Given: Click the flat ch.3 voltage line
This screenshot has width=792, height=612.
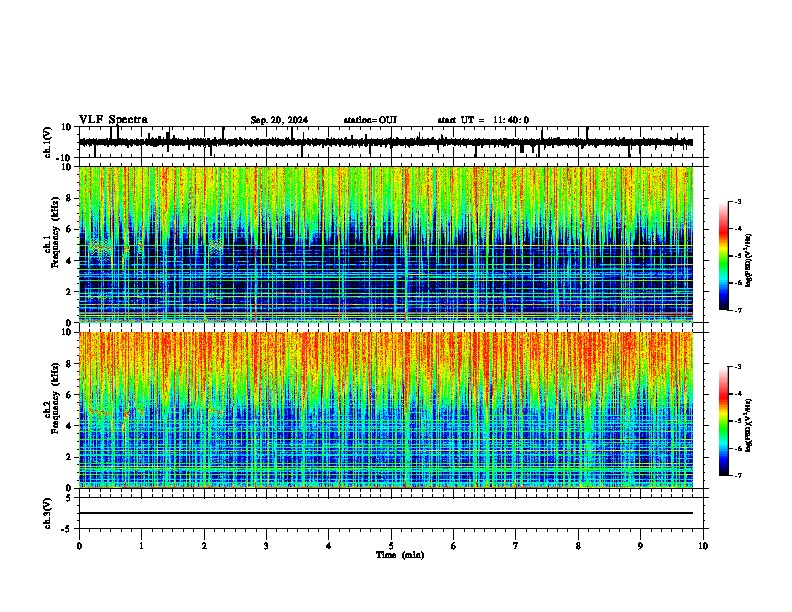Looking at the screenshot, I should [386, 513].
